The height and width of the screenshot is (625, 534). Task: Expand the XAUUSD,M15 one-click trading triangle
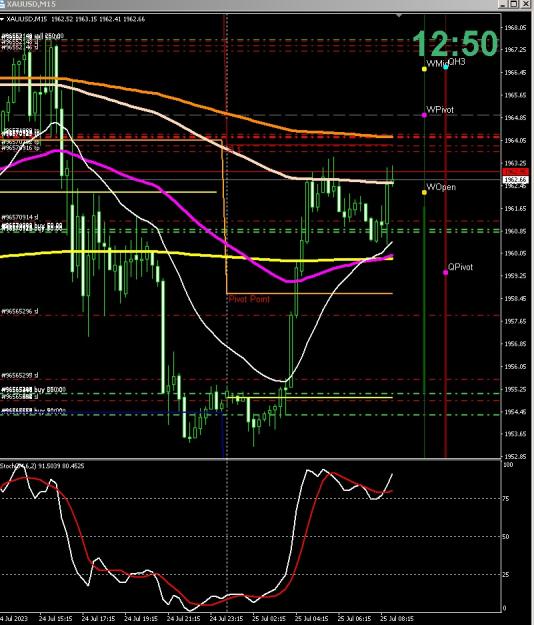2,19
